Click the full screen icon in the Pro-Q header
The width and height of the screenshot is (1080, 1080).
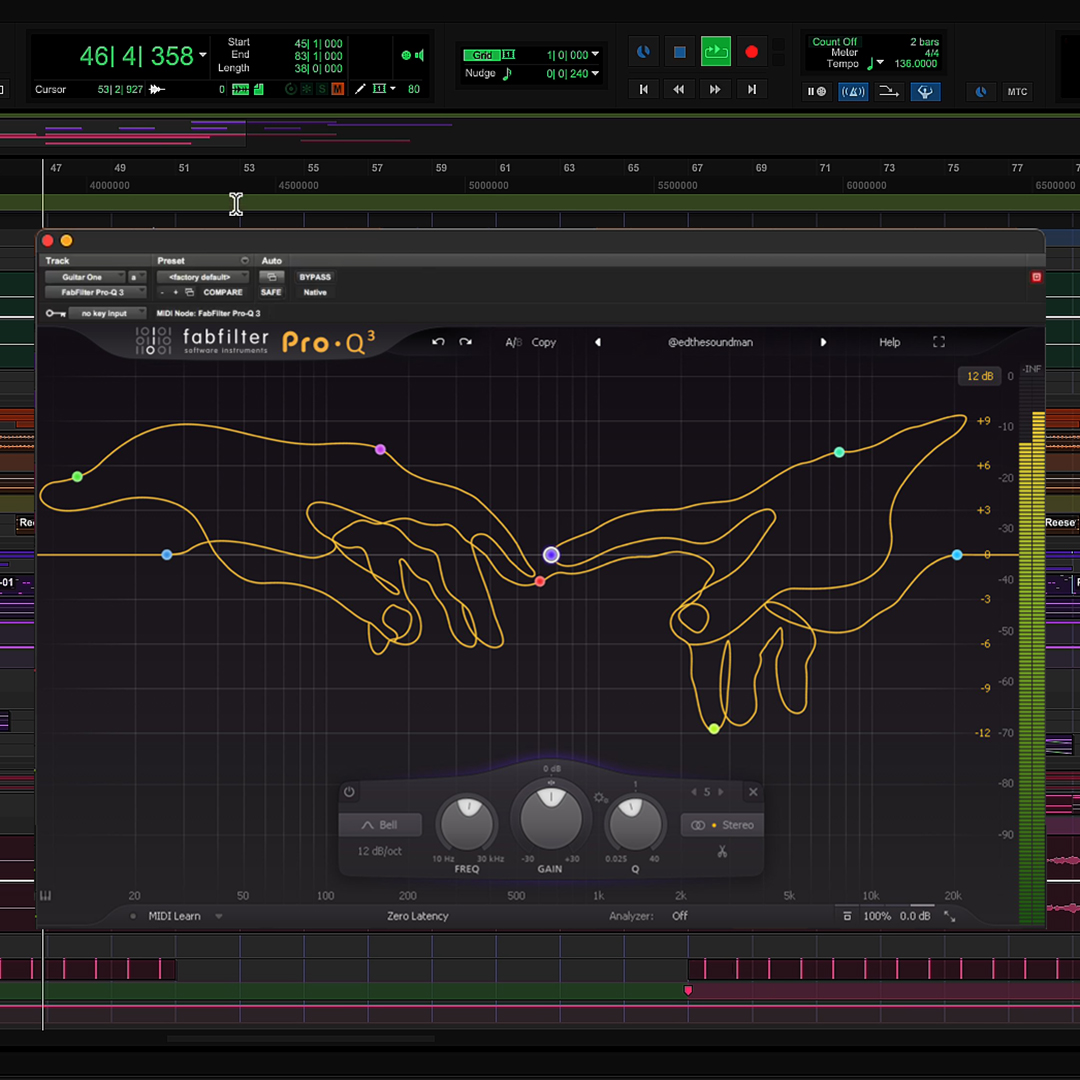pyautogui.click(x=938, y=341)
